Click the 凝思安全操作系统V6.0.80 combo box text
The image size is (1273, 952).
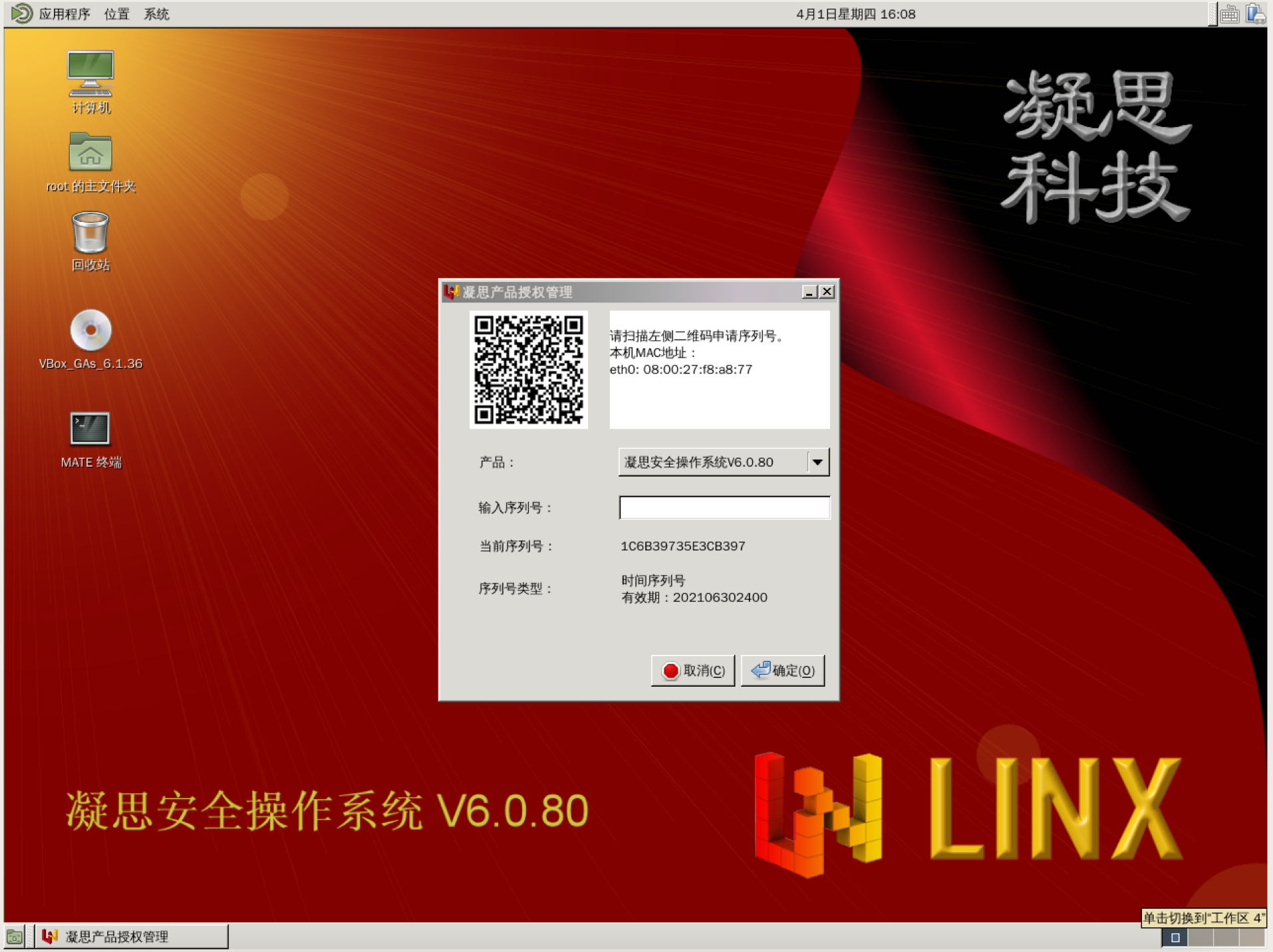pos(698,462)
